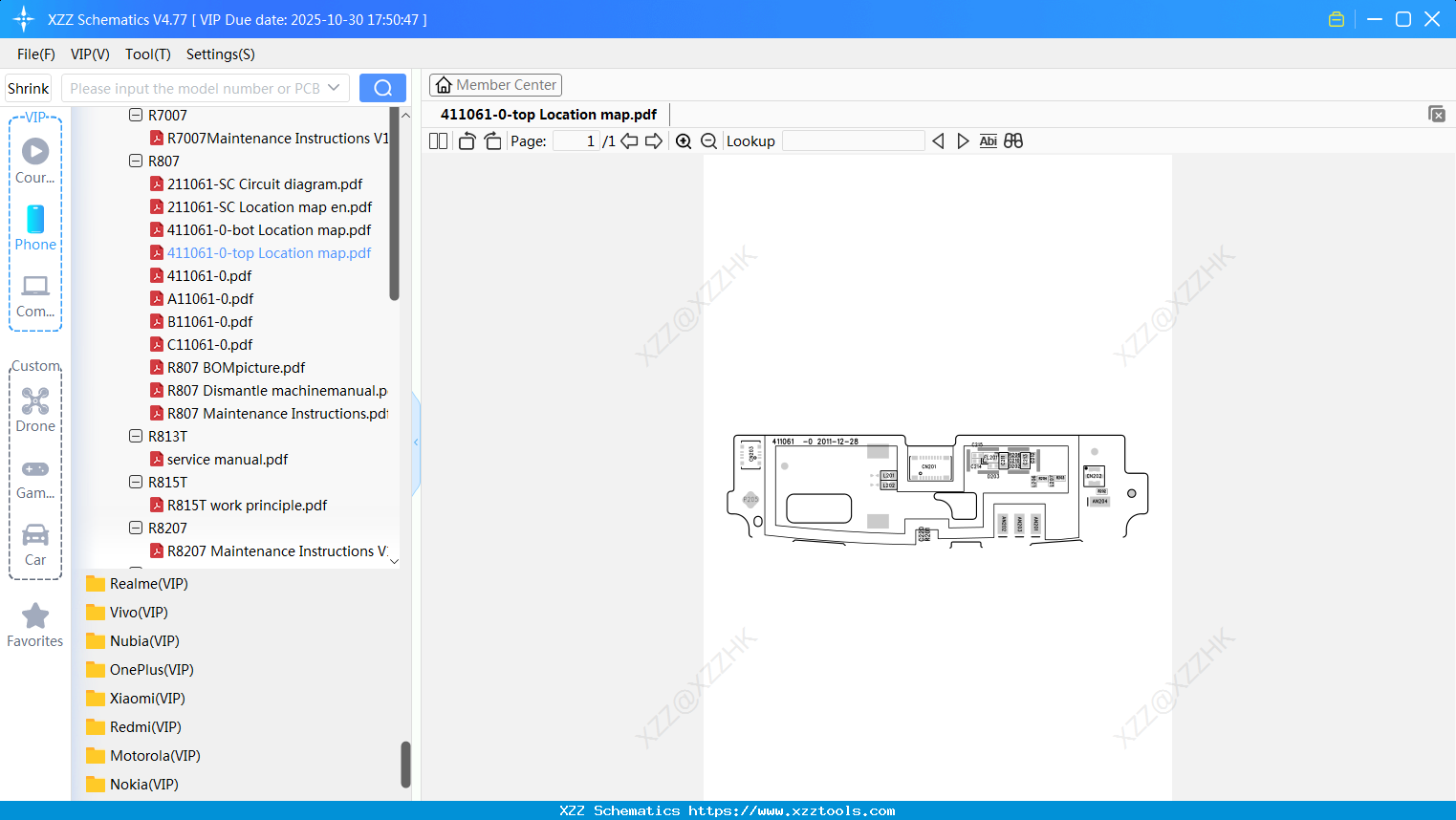Click the Shrink button
The image size is (1456, 820).
[x=29, y=88]
